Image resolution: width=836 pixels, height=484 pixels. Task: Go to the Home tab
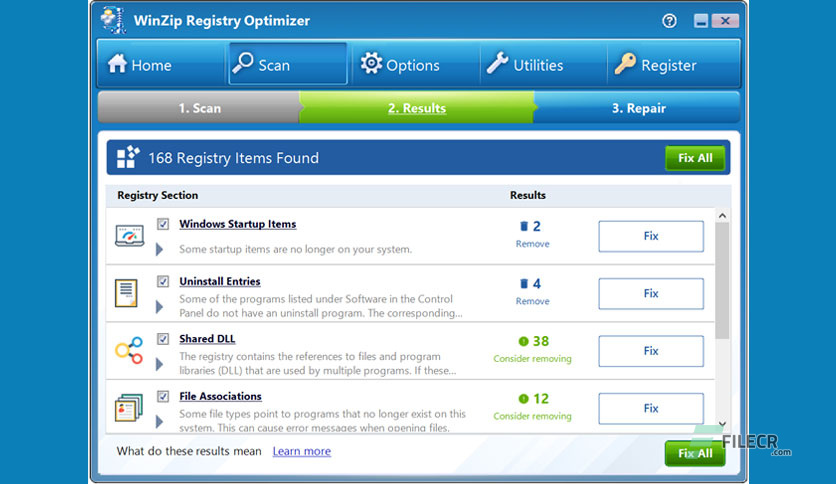point(160,64)
